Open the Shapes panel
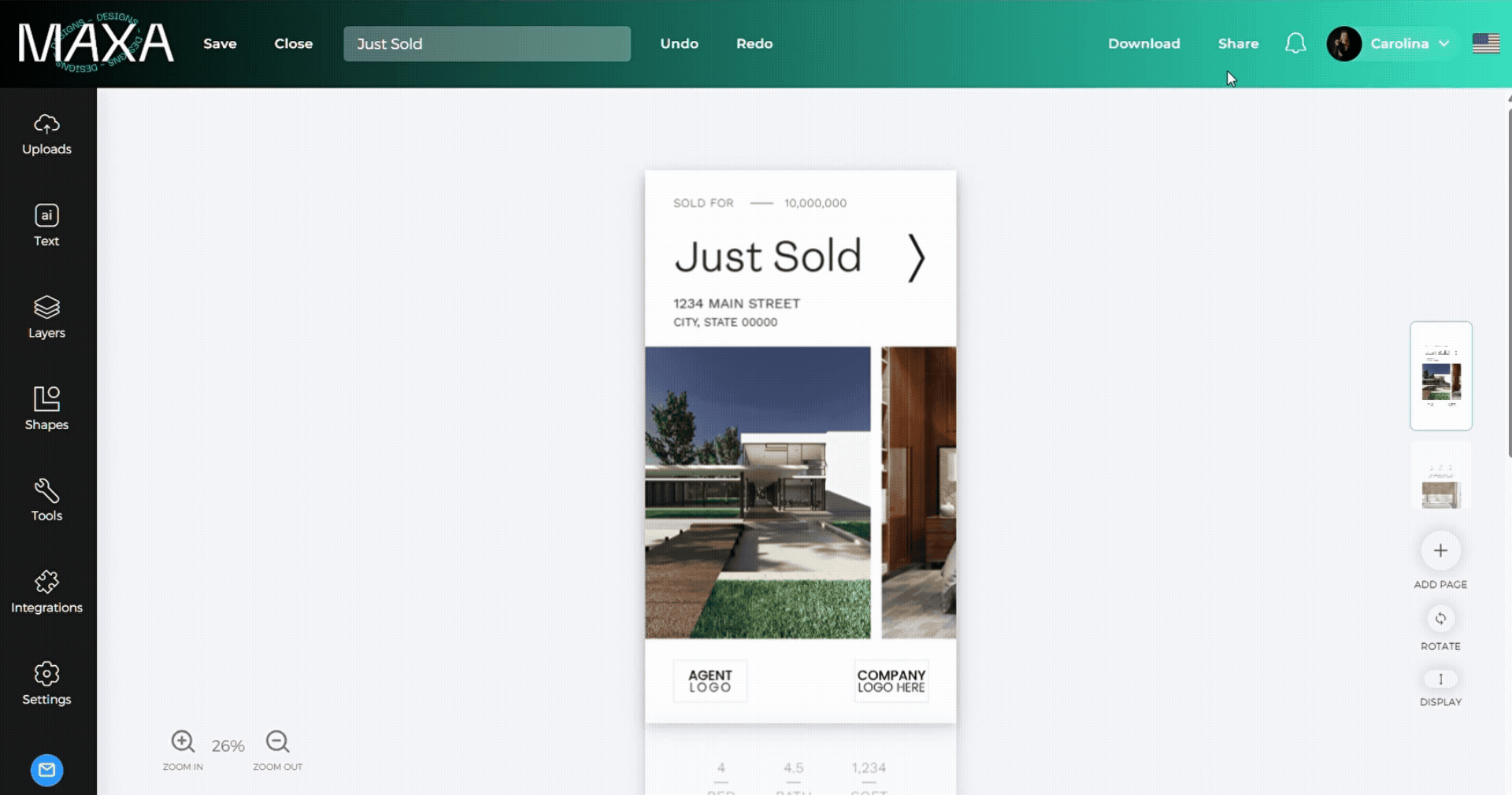This screenshot has height=795, width=1512. click(x=46, y=409)
